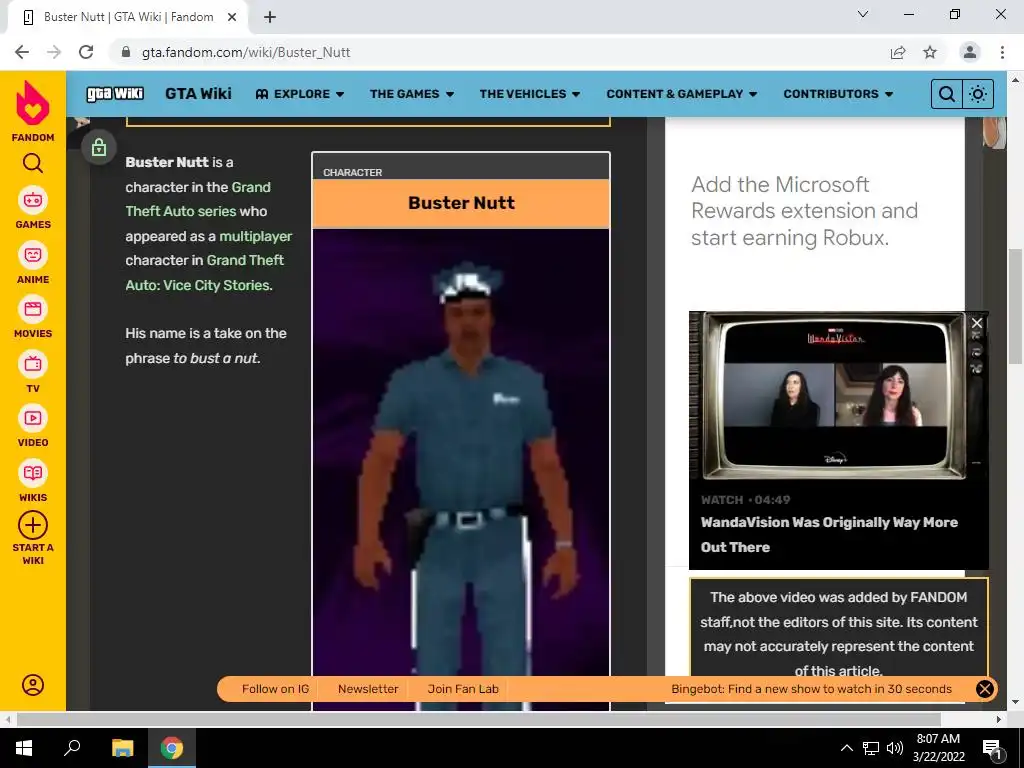Open the TV section icon
The height and width of the screenshot is (768, 1024).
pos(33,364)
